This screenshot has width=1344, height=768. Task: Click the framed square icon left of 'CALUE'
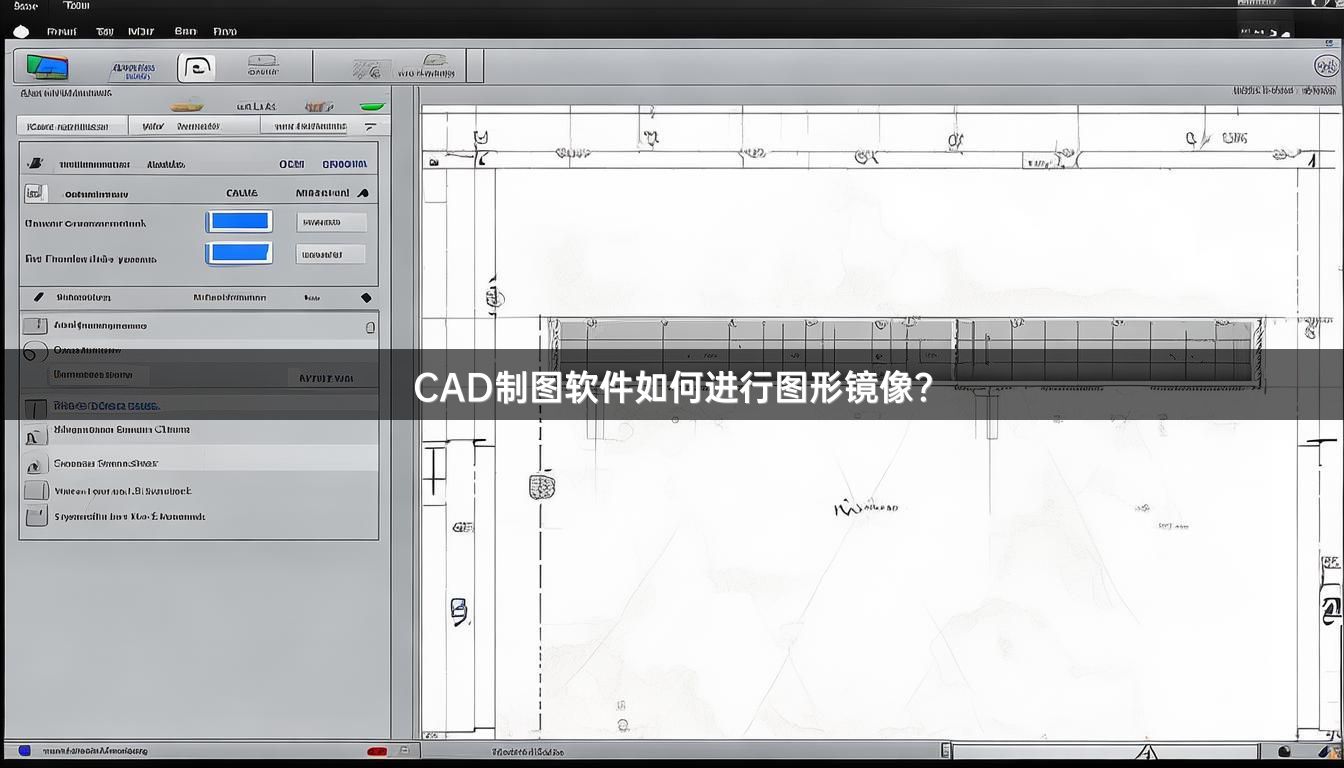tap(35, 193)
